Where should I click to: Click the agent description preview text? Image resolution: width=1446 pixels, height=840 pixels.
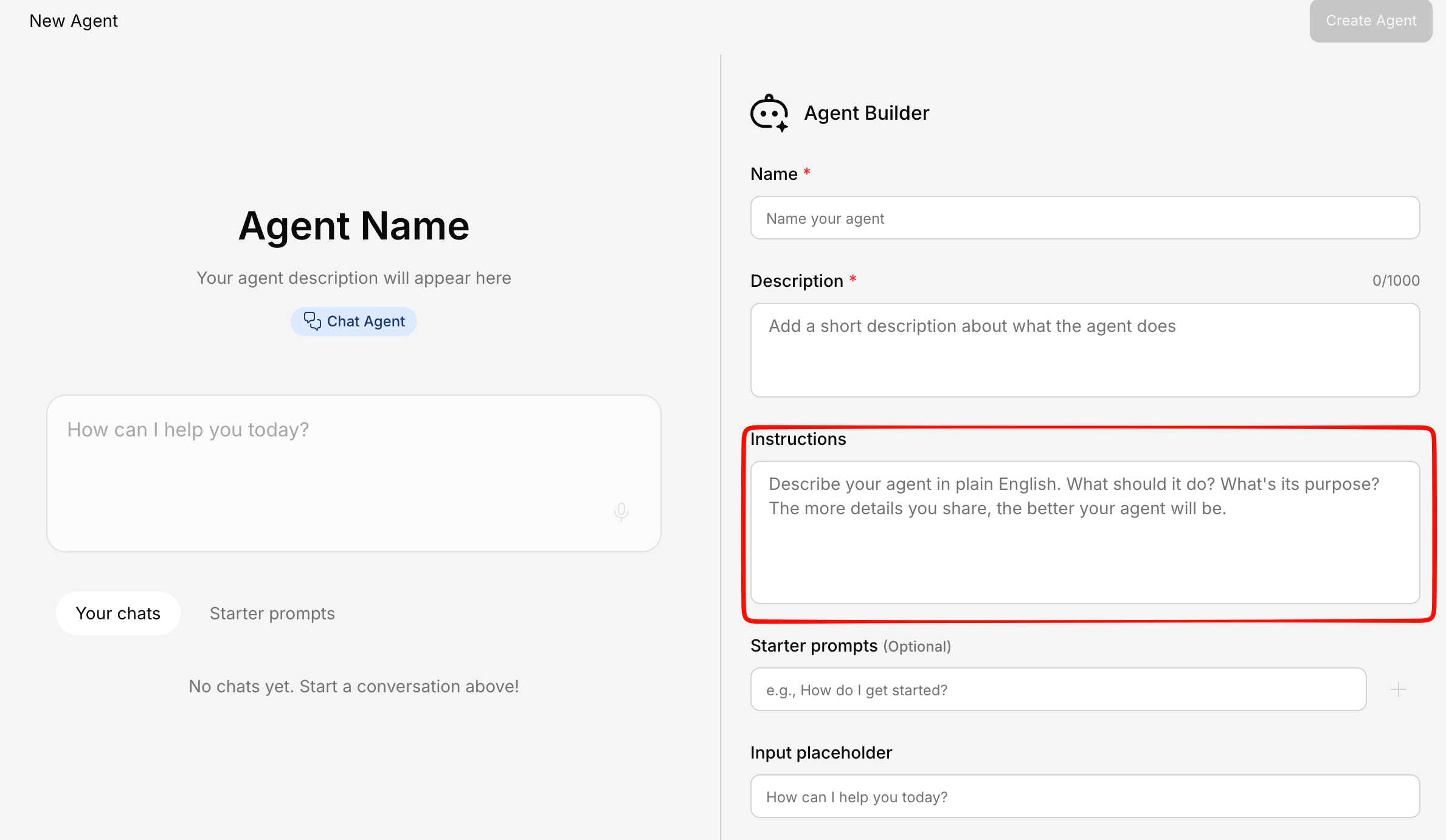[354, 278]
